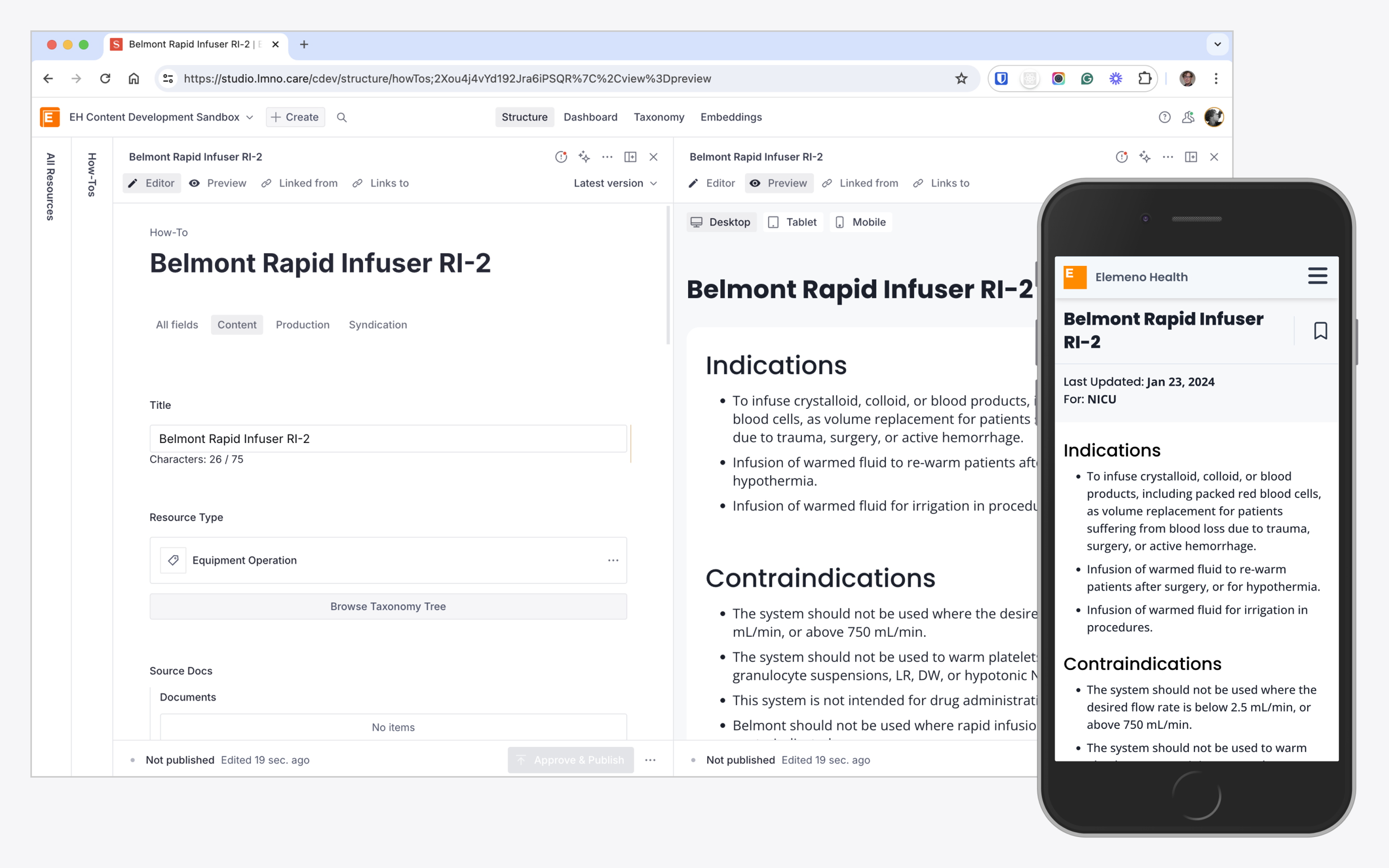The height and width of the screenshot is (868, 1389).
Task: Click the No items documents placeholder
Action: 393,727
